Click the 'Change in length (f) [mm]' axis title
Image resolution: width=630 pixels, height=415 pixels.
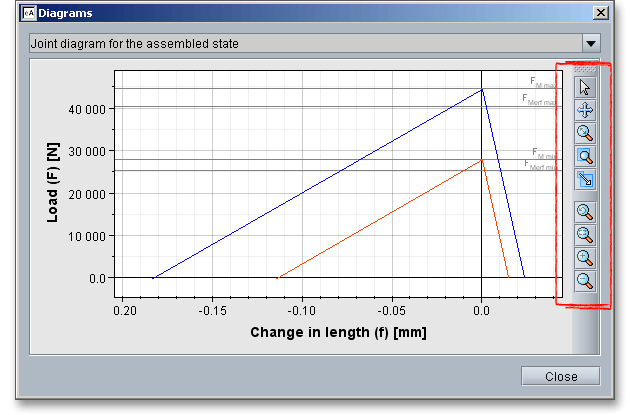click(331, 332)
